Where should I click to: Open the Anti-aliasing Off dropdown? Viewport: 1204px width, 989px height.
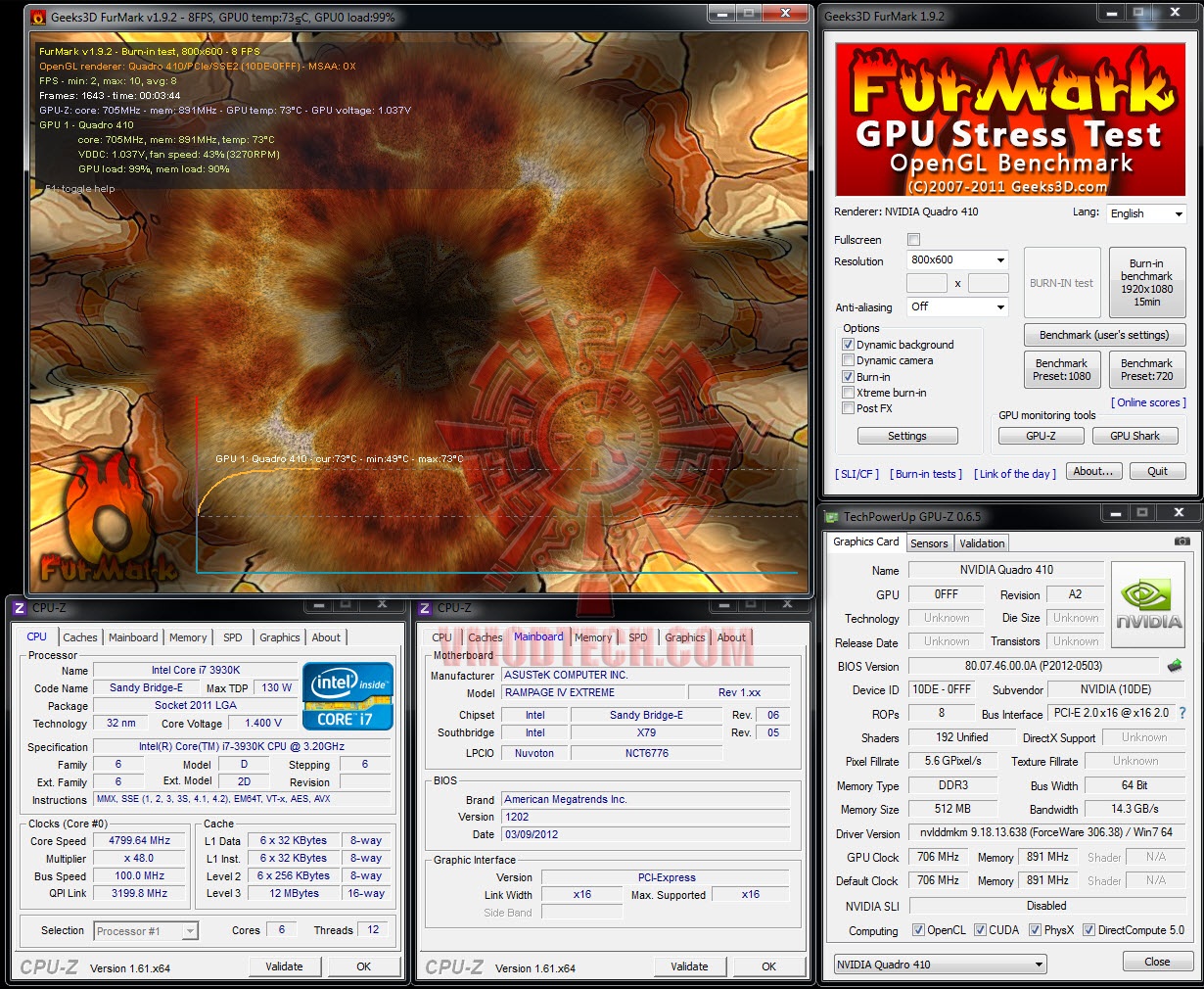[x=956, y=306]
